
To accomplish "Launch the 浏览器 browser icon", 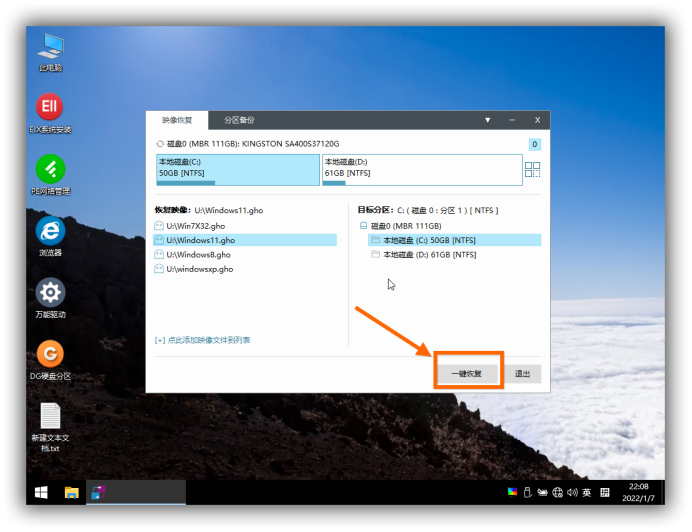I will pyautogui.click(x=50, y=231).
